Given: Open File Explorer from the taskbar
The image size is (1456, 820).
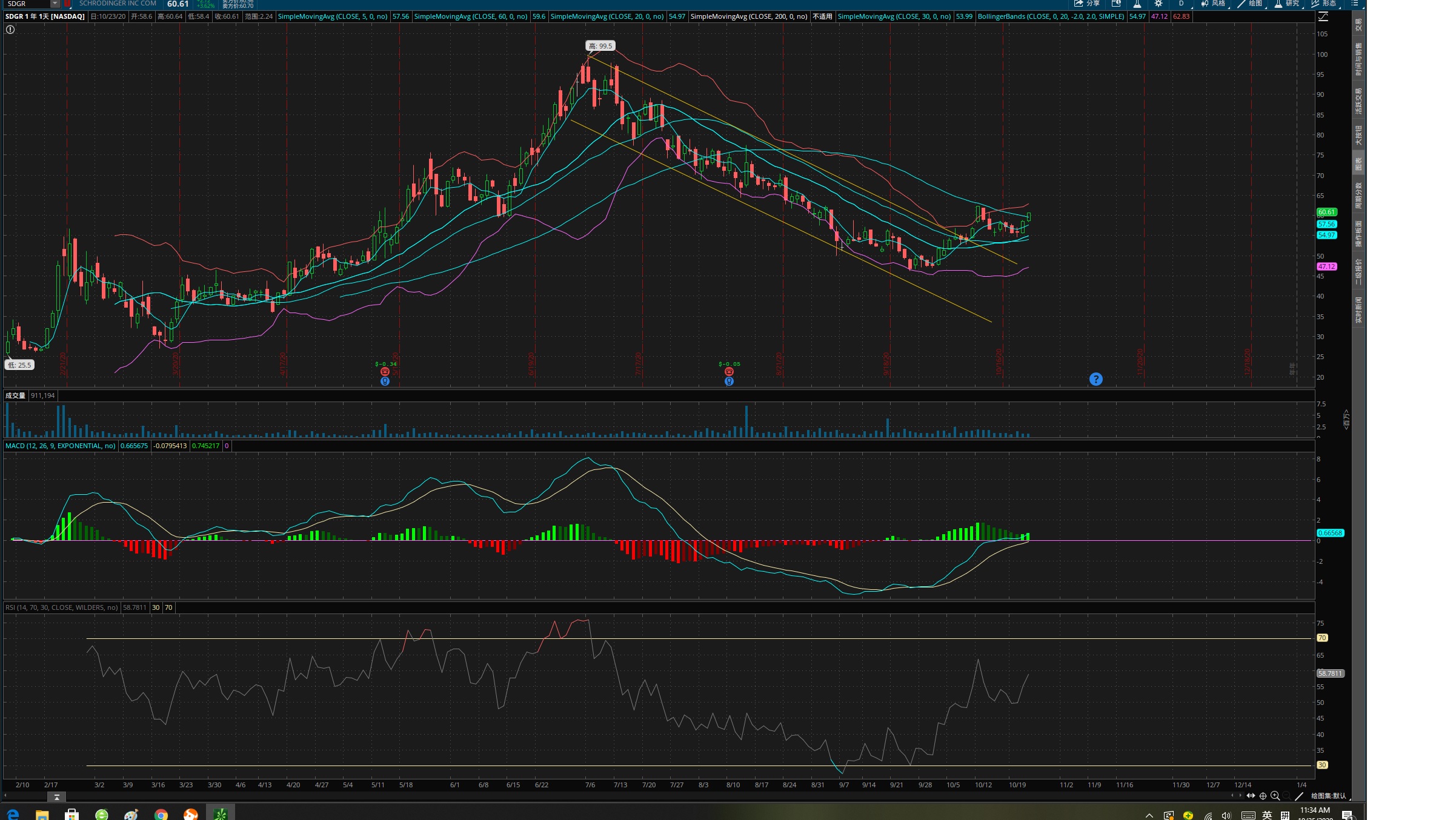Looking at the screenshot, I should click(x=42, y=814).
